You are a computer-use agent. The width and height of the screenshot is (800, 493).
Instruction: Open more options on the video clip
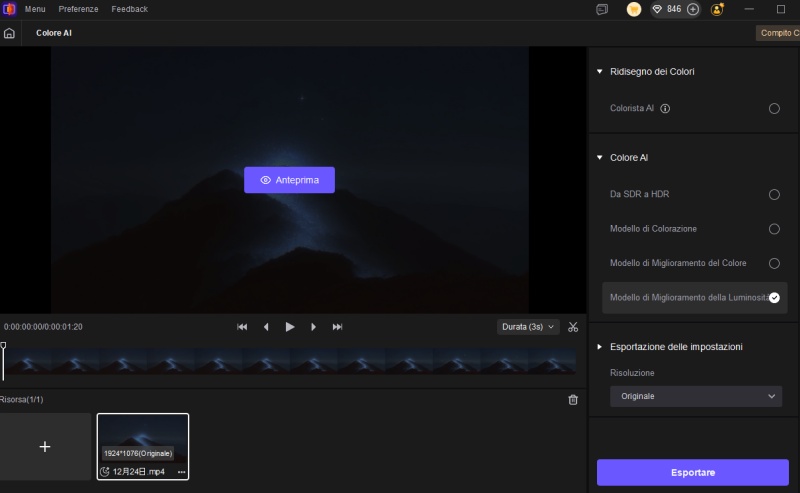point(181,471)
